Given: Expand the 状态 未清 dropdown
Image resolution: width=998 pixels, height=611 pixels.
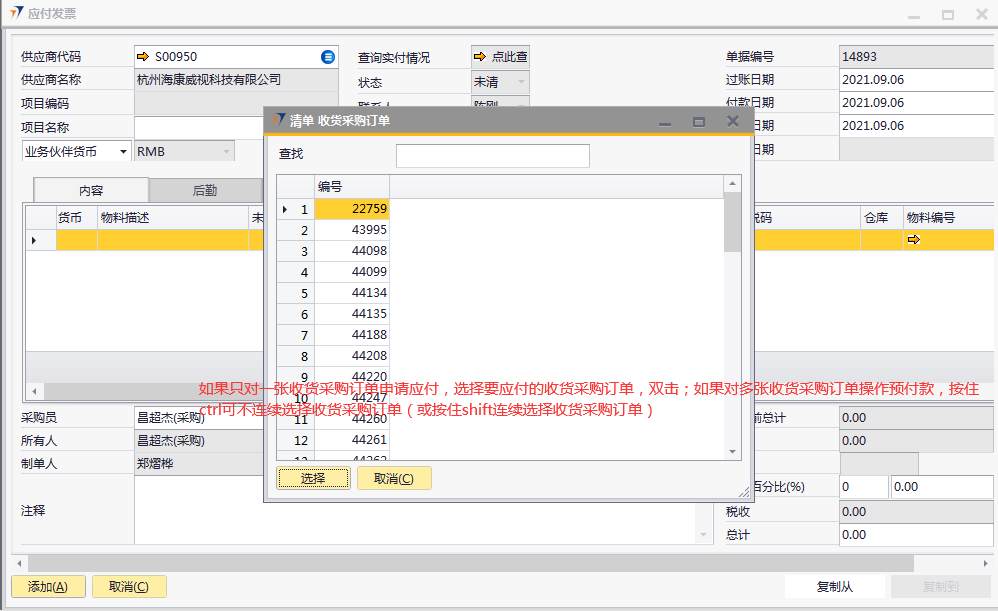Looking at the screenshot, I should 520,82.
